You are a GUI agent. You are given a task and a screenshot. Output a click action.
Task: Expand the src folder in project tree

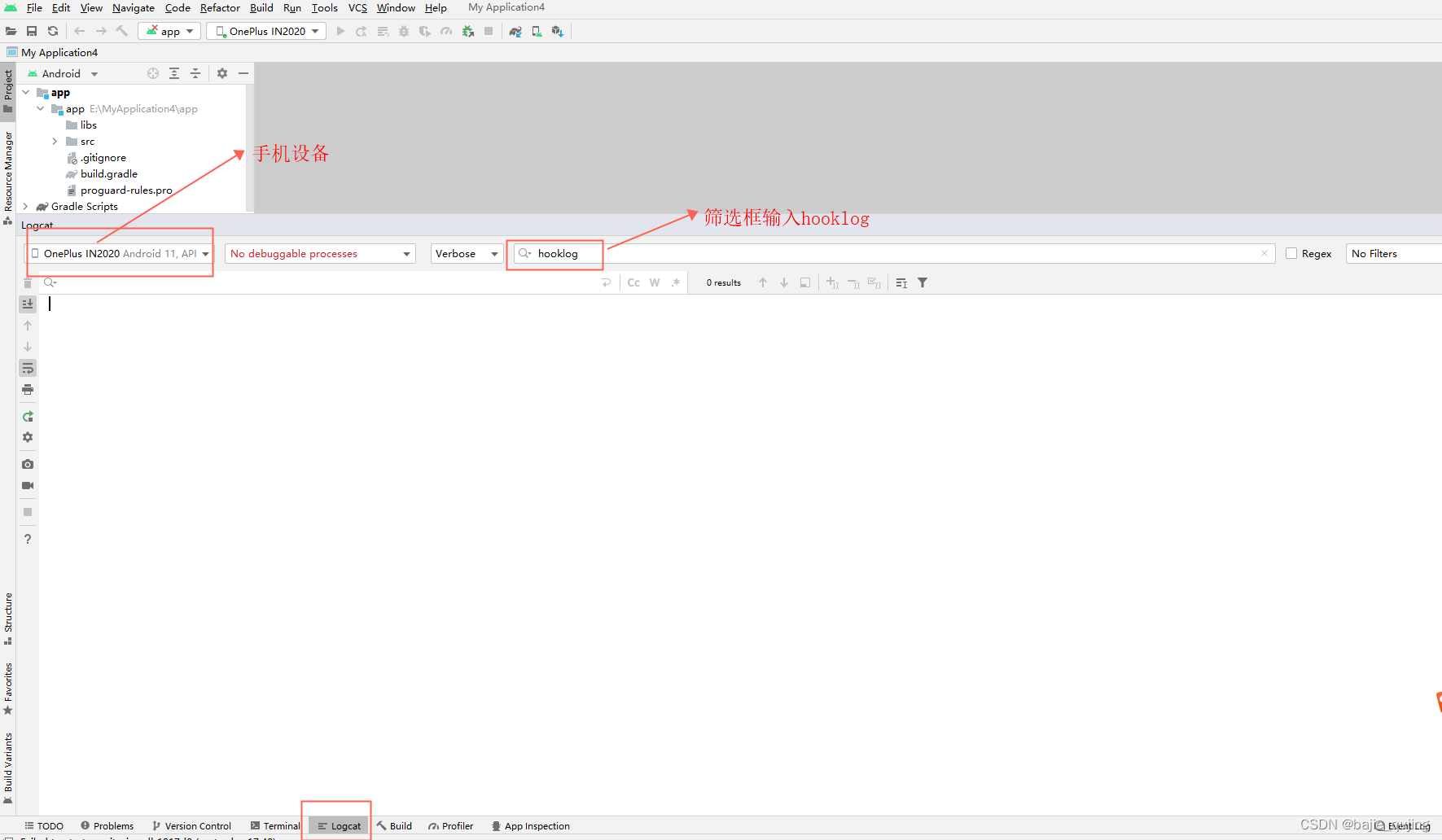[x=55, y=142]
